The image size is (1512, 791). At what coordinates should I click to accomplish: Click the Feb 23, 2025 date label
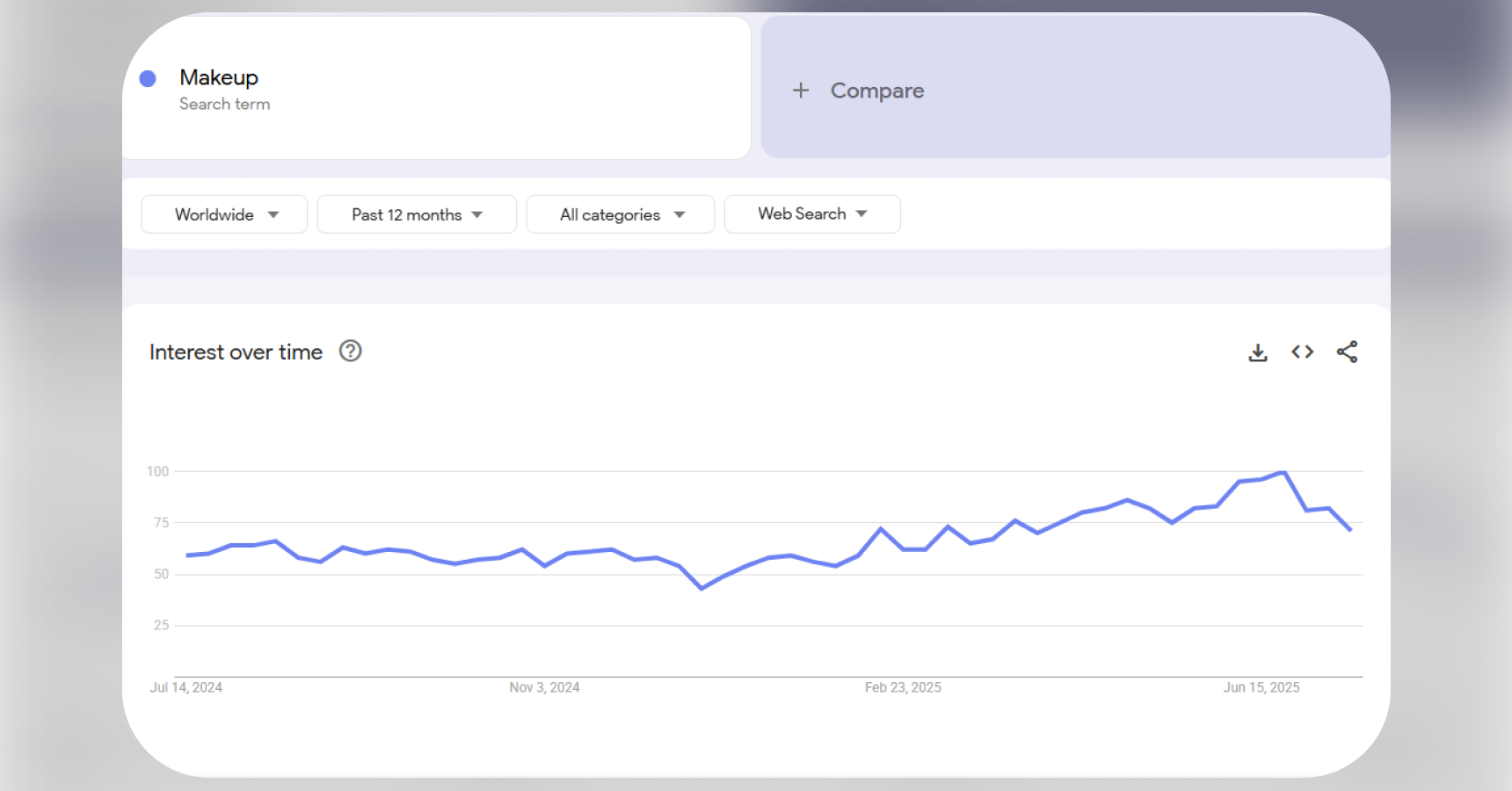(902, 687)
